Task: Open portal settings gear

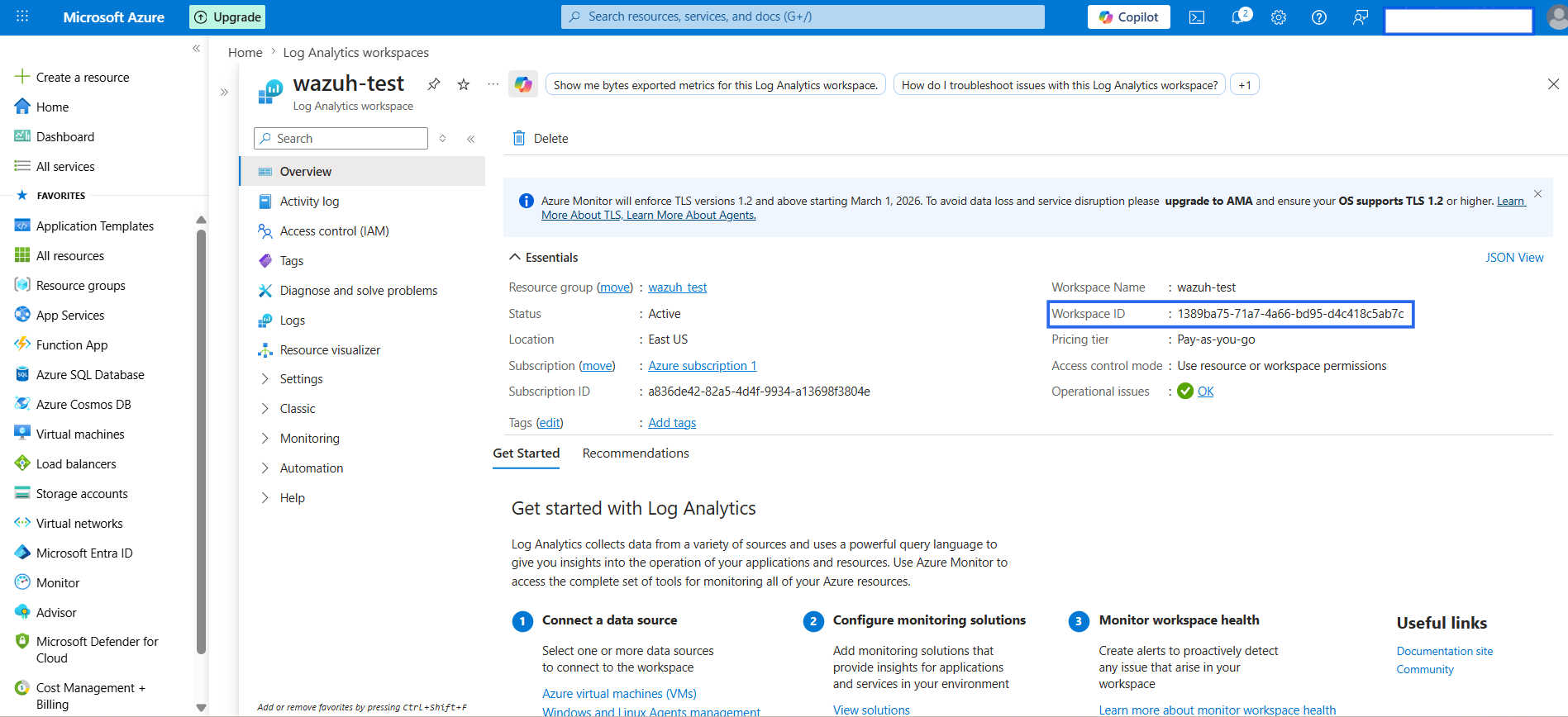Action: coord(1279,17)
